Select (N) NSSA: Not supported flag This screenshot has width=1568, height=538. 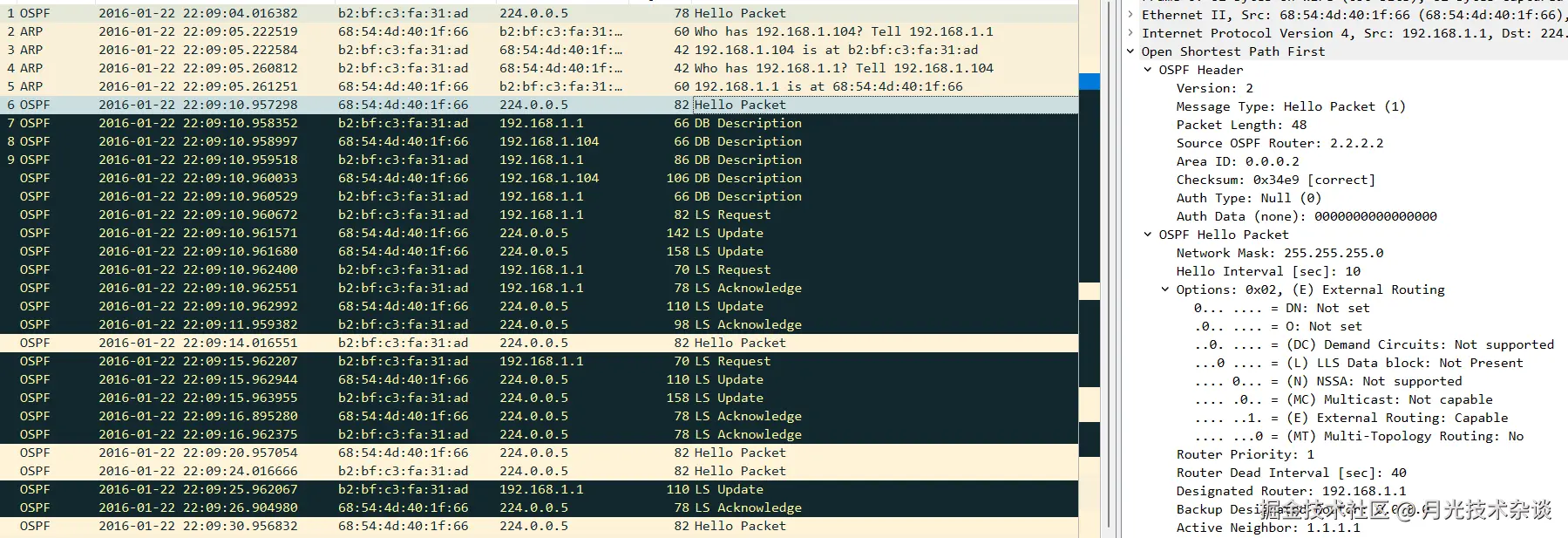tap(1327, 381)
